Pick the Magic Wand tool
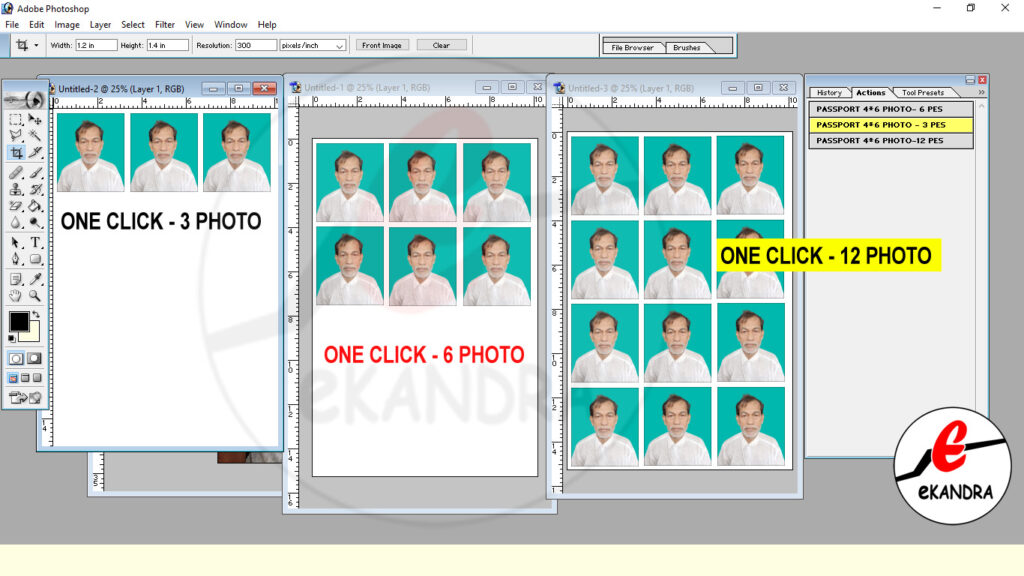This screenshot has width=1024, height=576. [36, 135]
